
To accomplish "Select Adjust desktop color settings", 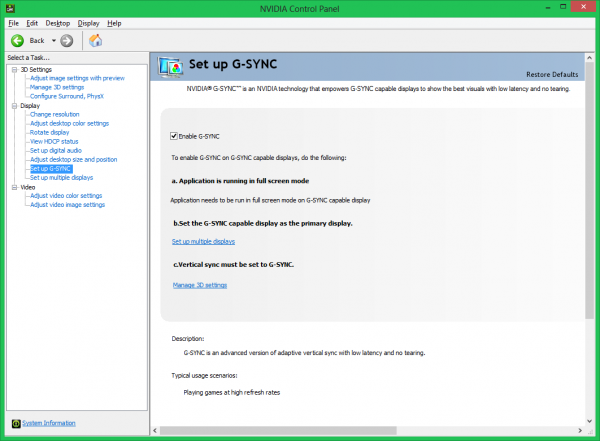I will (x=70, y=123).
